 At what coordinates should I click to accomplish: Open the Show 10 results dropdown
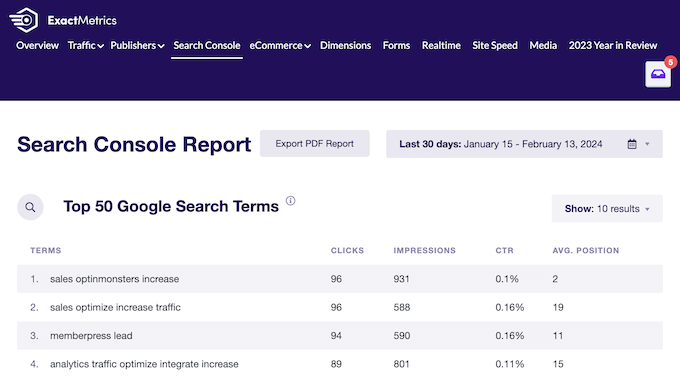click(607, 209)
